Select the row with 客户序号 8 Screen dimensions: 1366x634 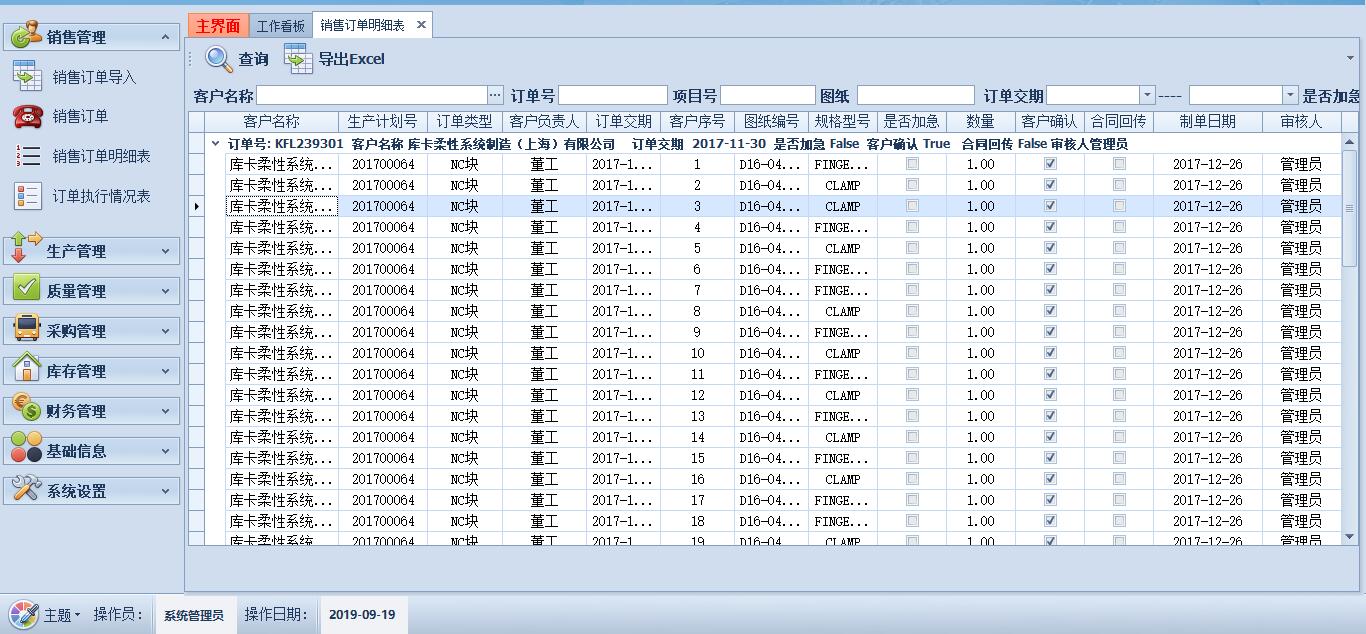coord(771,311)
